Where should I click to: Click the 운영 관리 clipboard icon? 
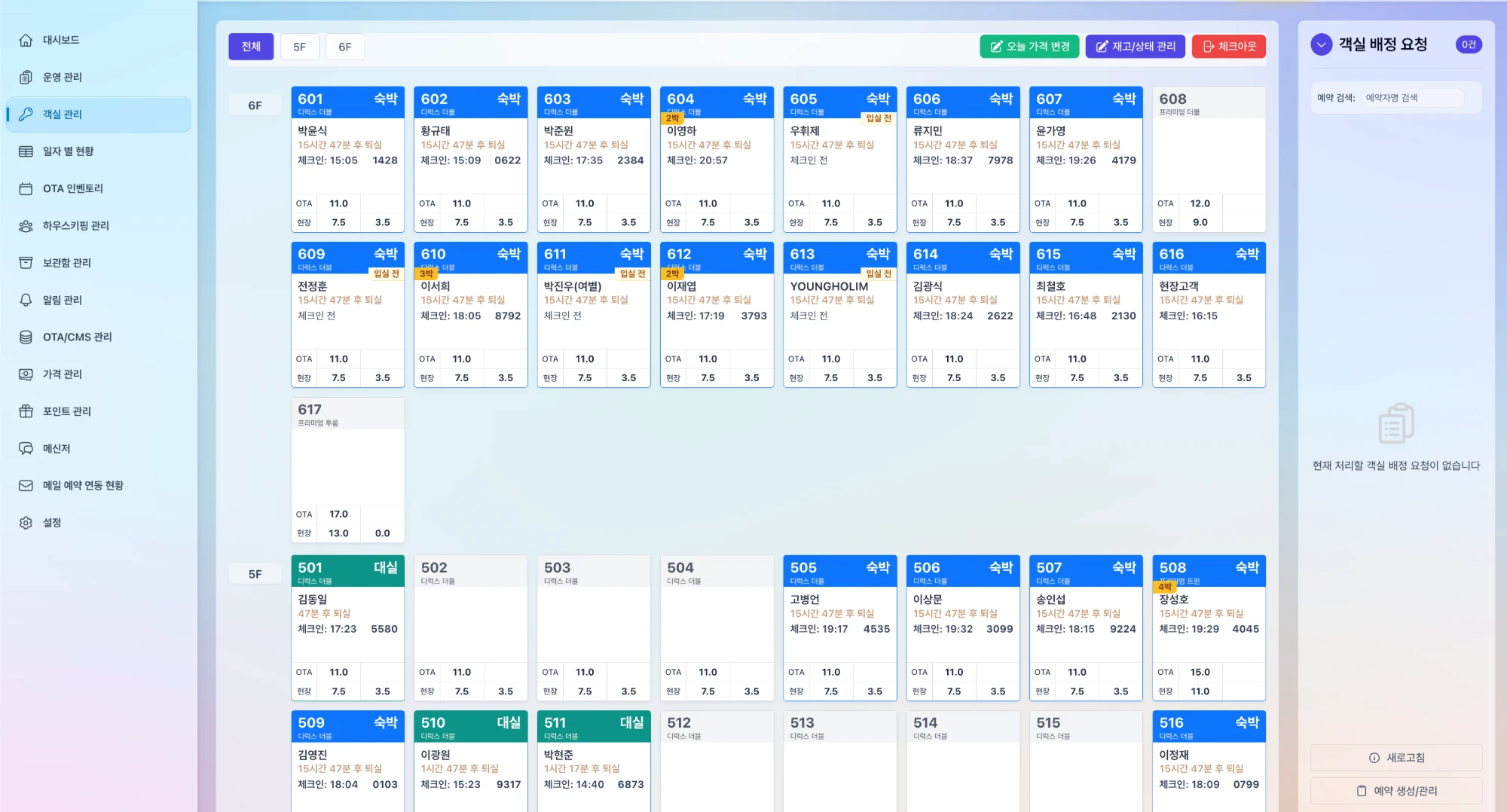point(26,77)
